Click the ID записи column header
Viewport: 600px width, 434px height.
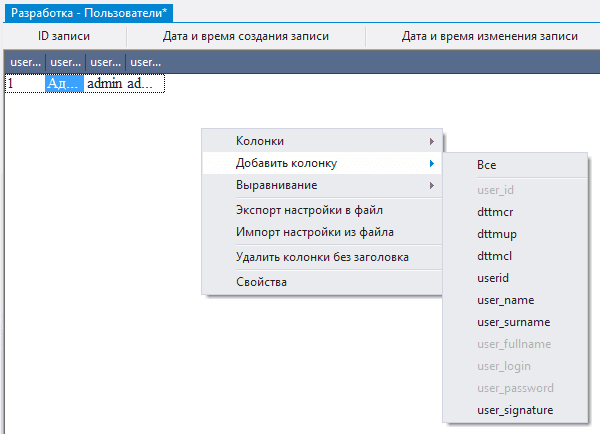(x=64, y=36)
